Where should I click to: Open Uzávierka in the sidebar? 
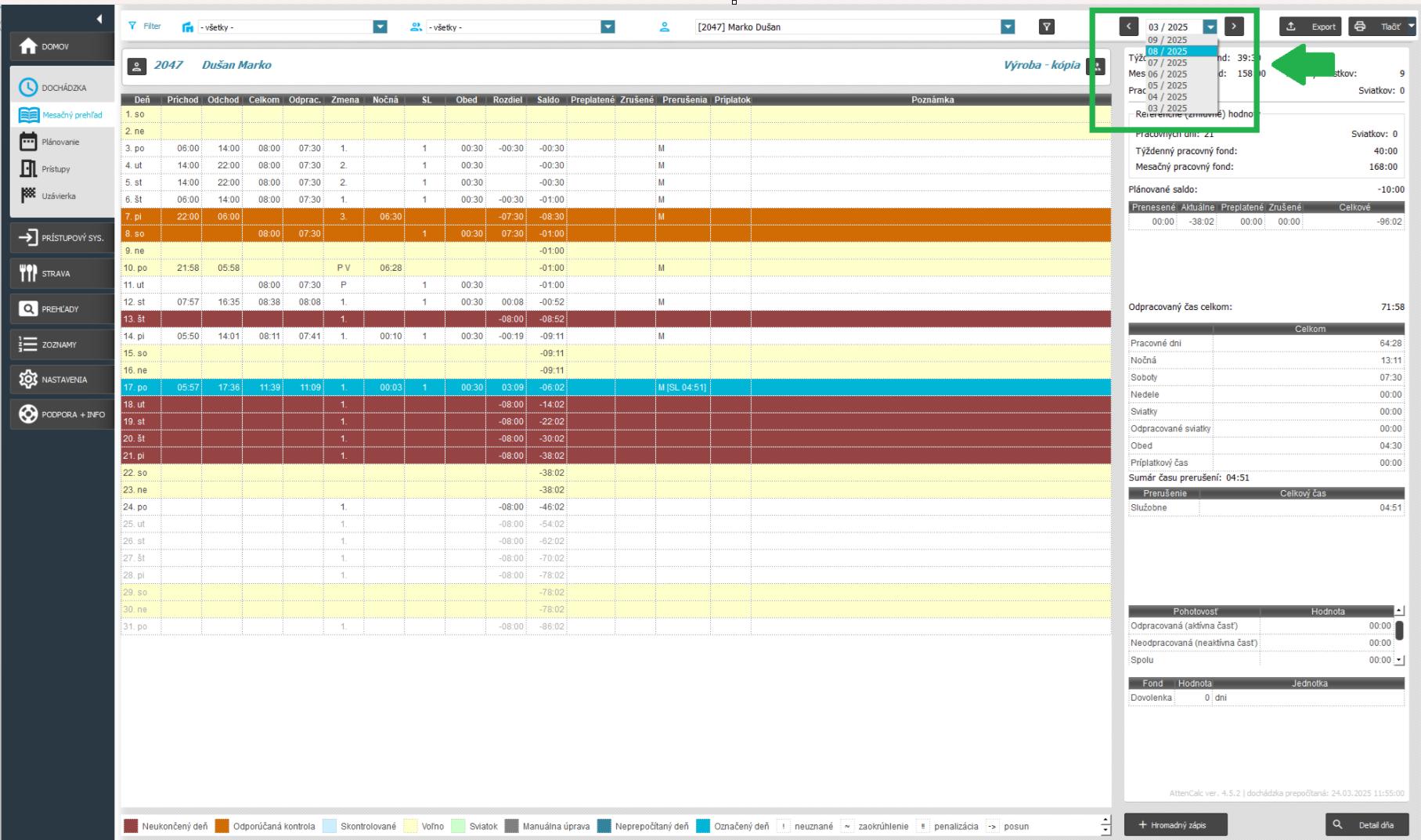click(x=59, y=196)
